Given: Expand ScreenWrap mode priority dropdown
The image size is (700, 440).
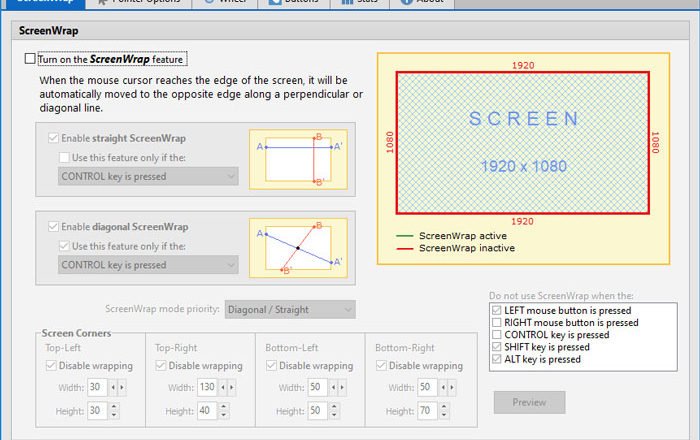Looking at the screenshot, I should click(x=290, y=310).
